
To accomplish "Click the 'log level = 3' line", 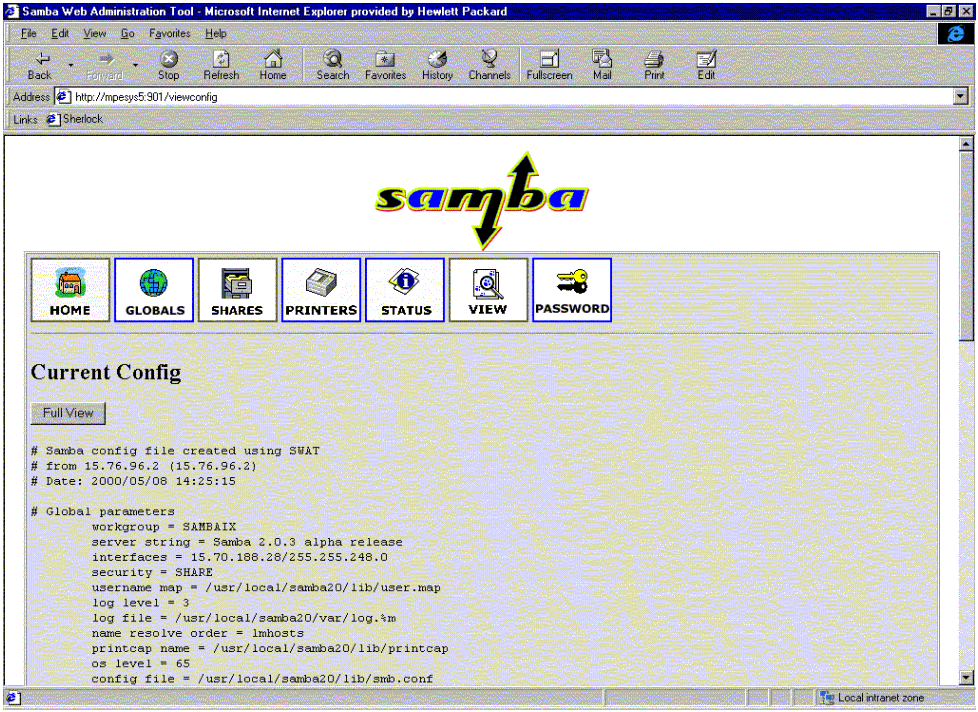I will [140, 603].
